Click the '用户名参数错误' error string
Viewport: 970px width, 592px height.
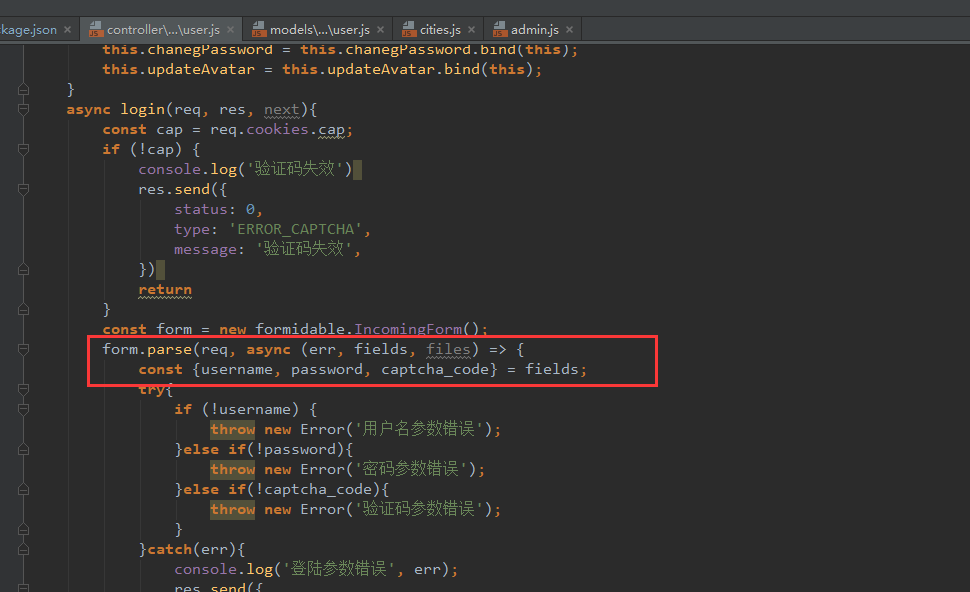418,429
